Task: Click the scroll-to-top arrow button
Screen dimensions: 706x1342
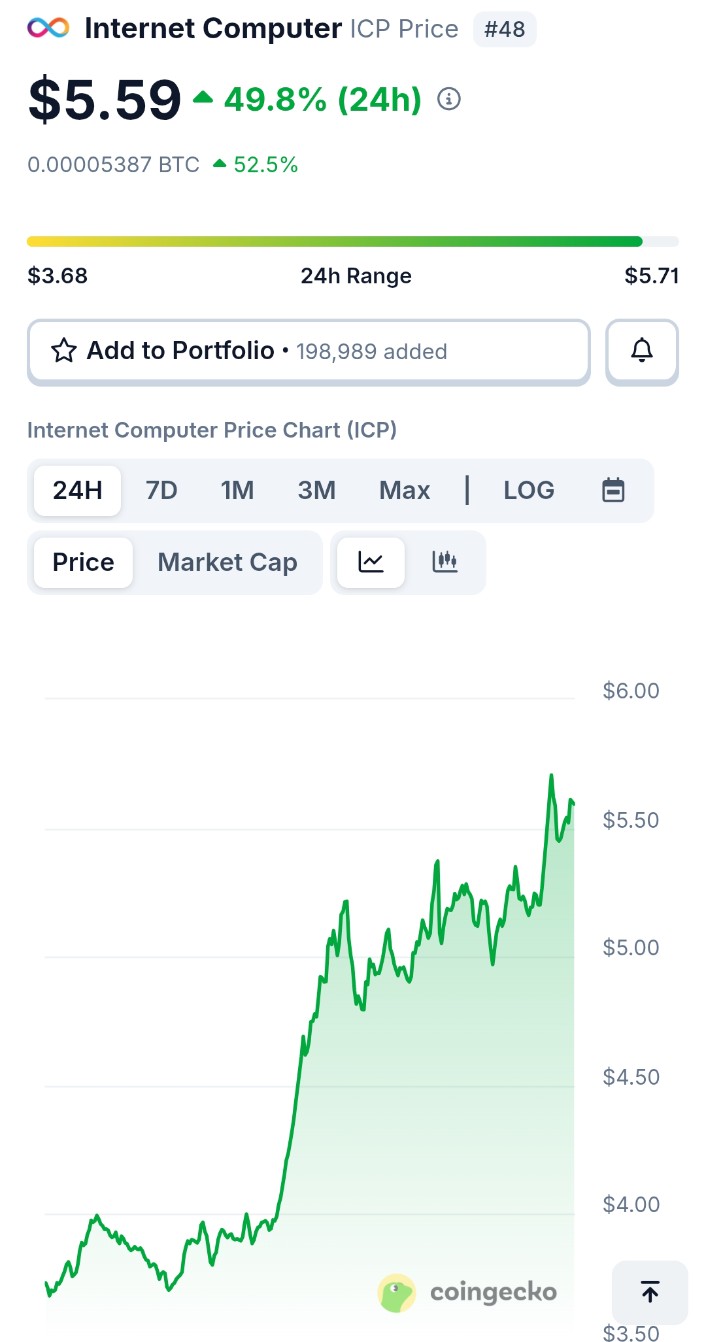Action: coord(650,1292)
